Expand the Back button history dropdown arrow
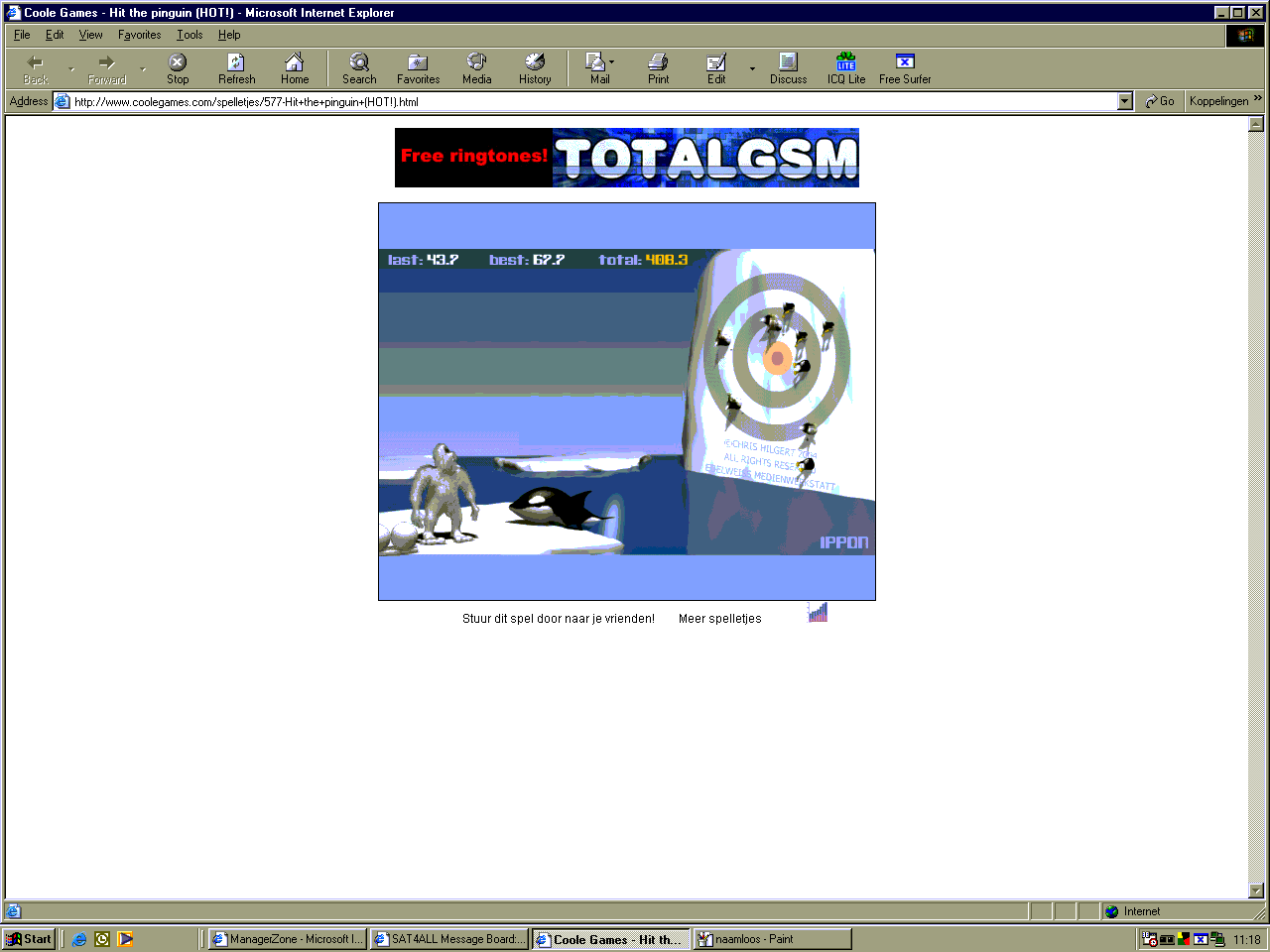This screenshot has height=952, width=1270. [71, 69]
